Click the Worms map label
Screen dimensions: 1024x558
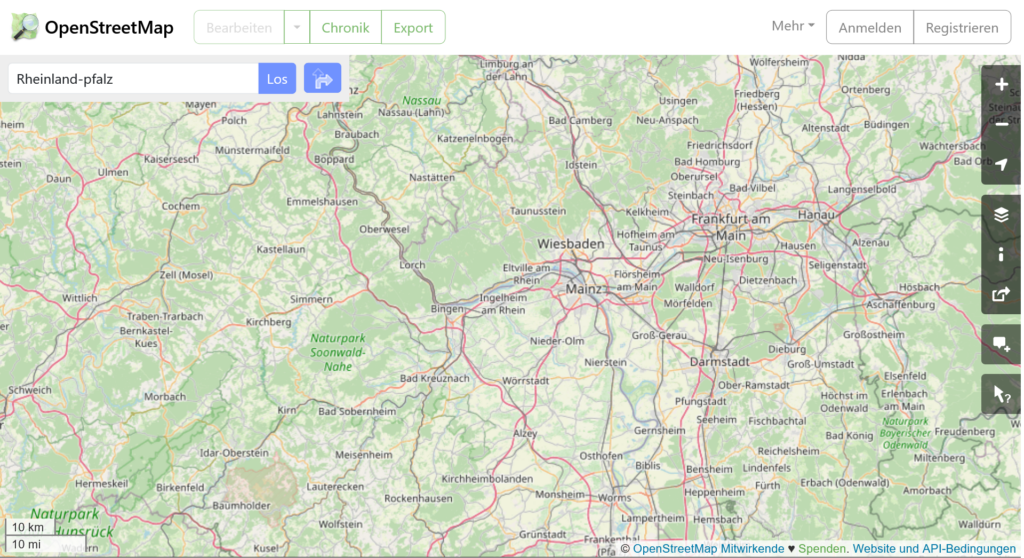614,497
